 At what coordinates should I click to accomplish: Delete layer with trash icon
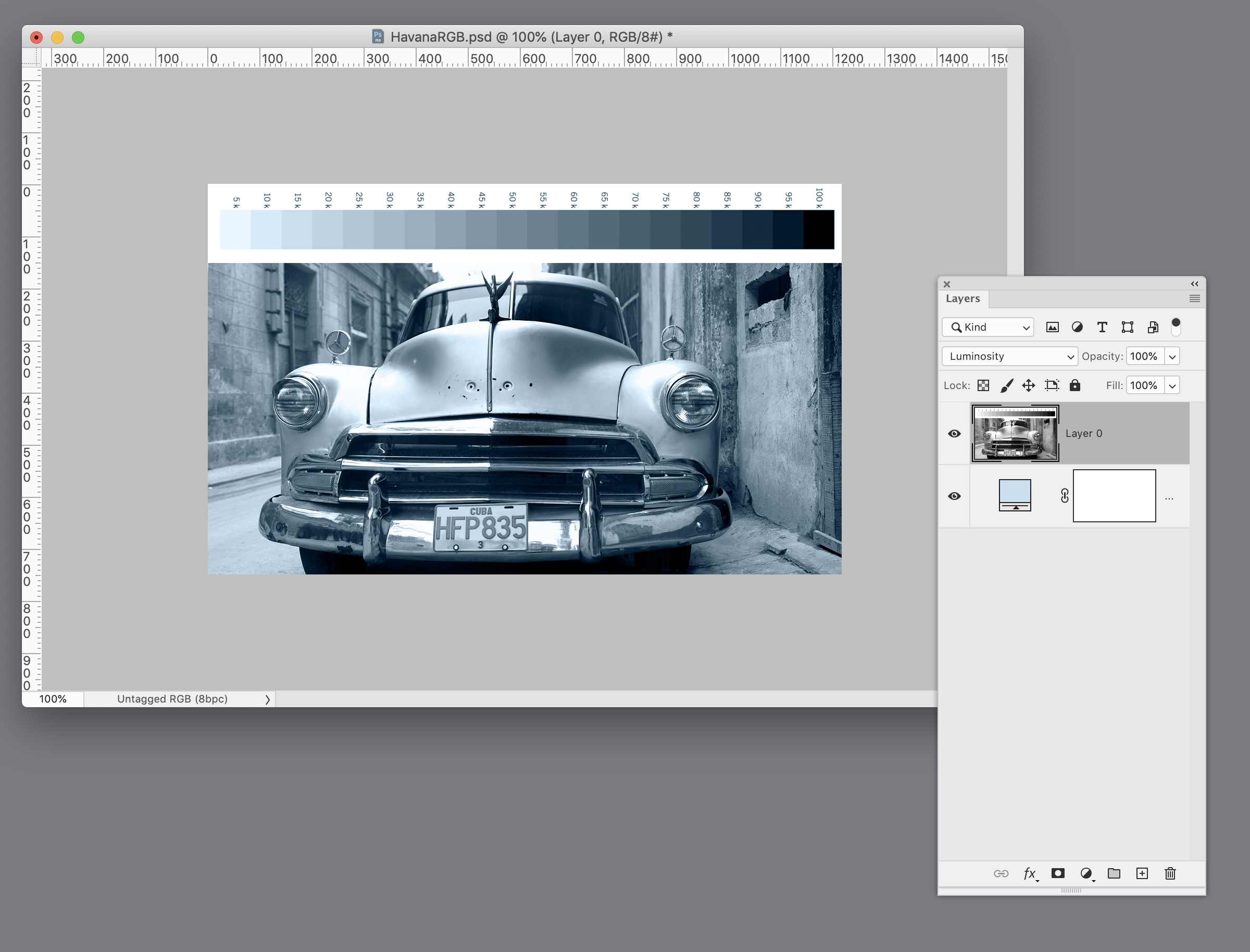click(x=1170, y=873)
